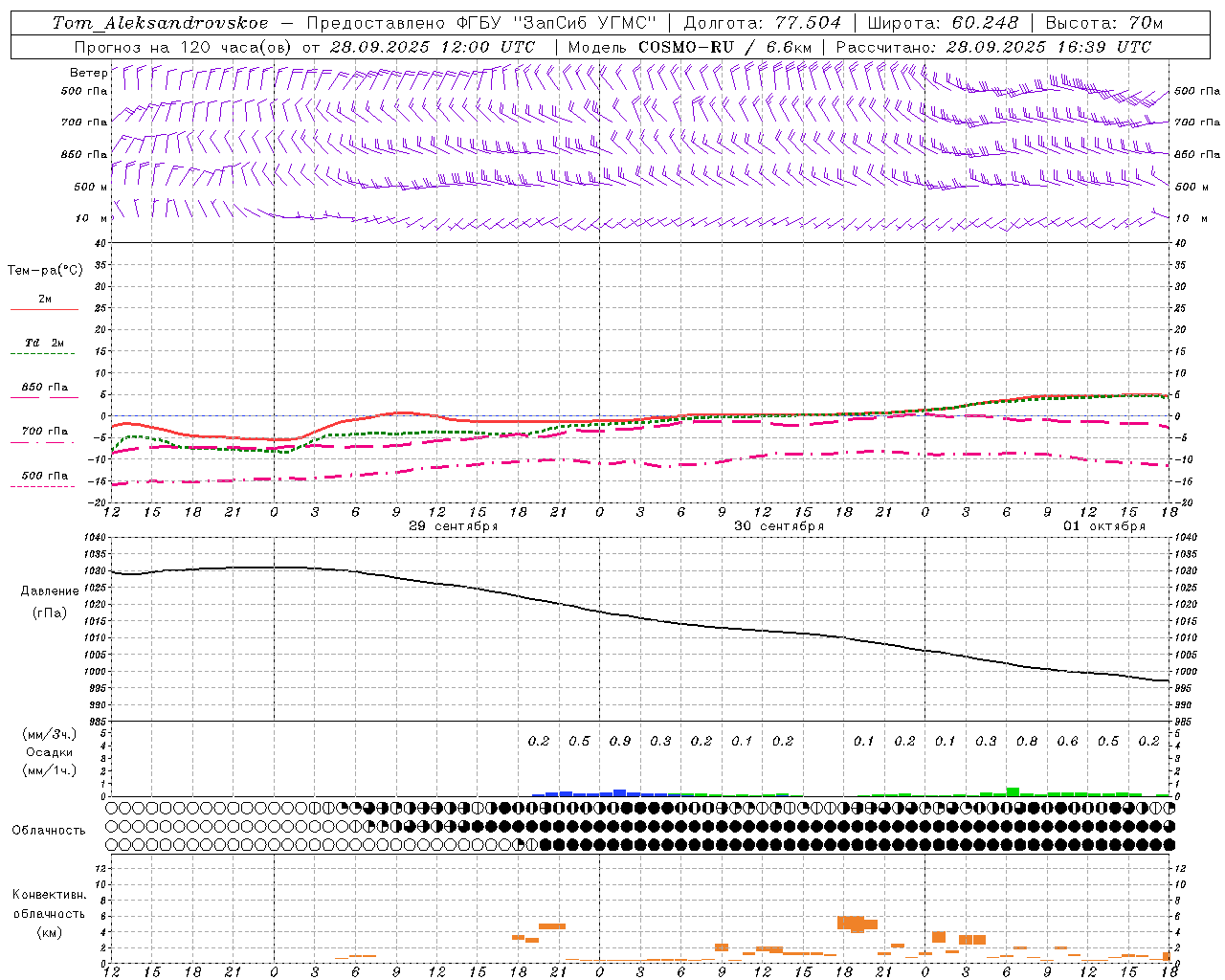Click the (мм/1ч.) precipitation unit label
The height and width of the screenshot is (980, 1225).
click(50, 770)
